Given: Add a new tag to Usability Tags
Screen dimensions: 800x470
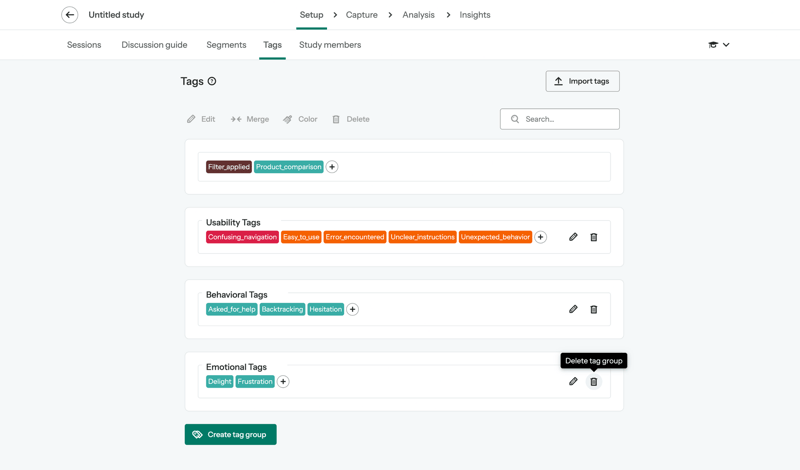Looking at the screenshot, I should 540,237.
